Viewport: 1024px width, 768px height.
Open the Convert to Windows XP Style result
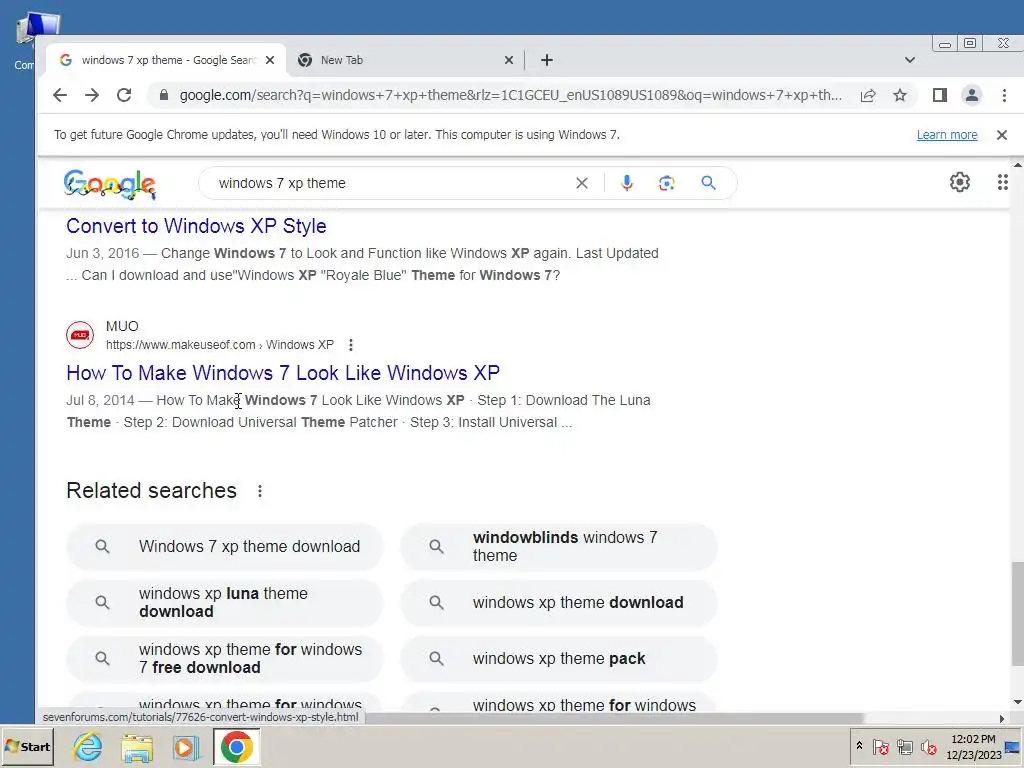click(196, 226)
